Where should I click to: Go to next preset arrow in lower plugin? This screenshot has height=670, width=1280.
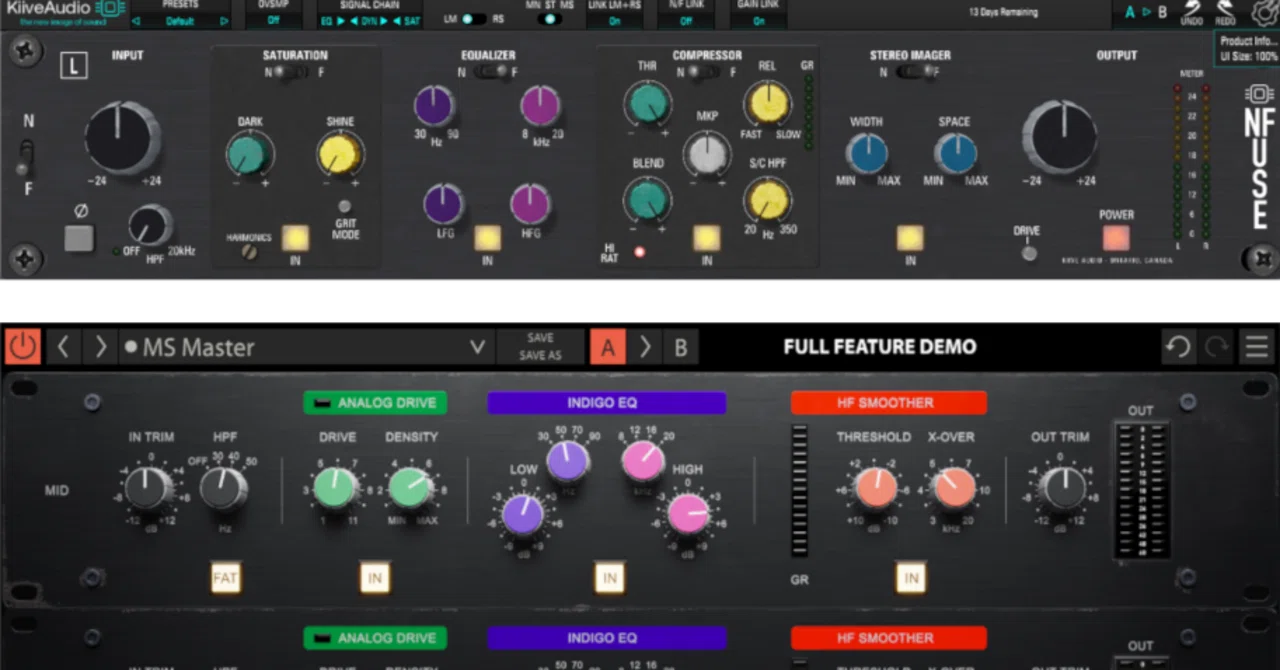(x=100, y=347)
